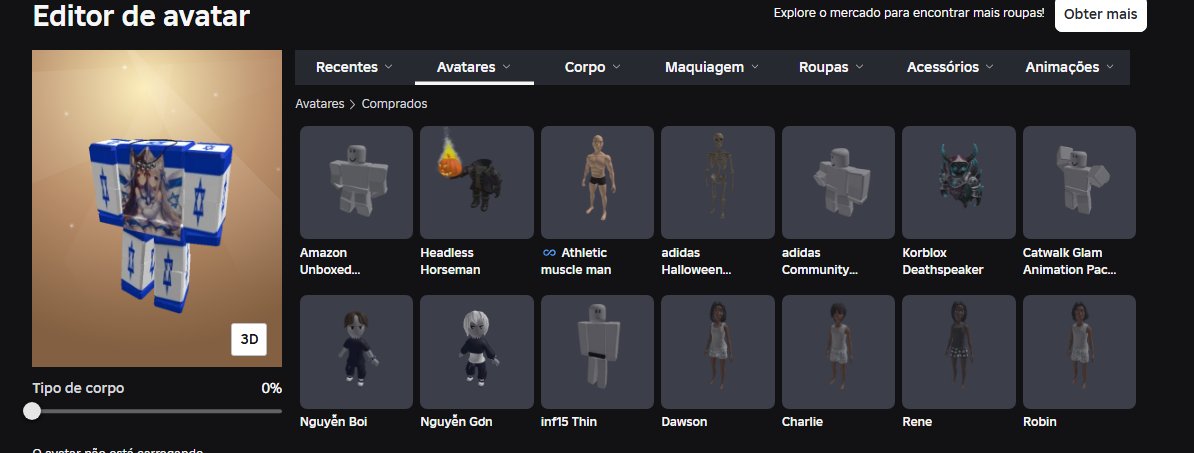Screen dimensions: 1194x453
Task: Click the Rene name label
Action: [x=917, y=422]
